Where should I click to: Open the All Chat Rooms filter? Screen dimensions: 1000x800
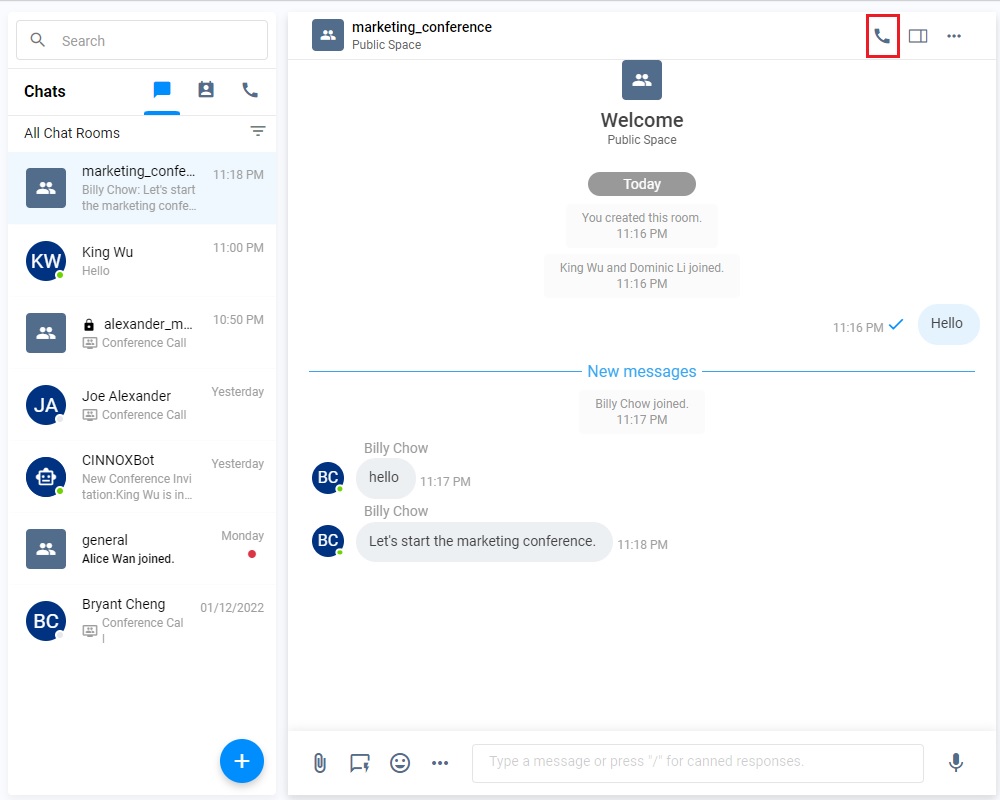pyautogui.click(x=258, y=132)
